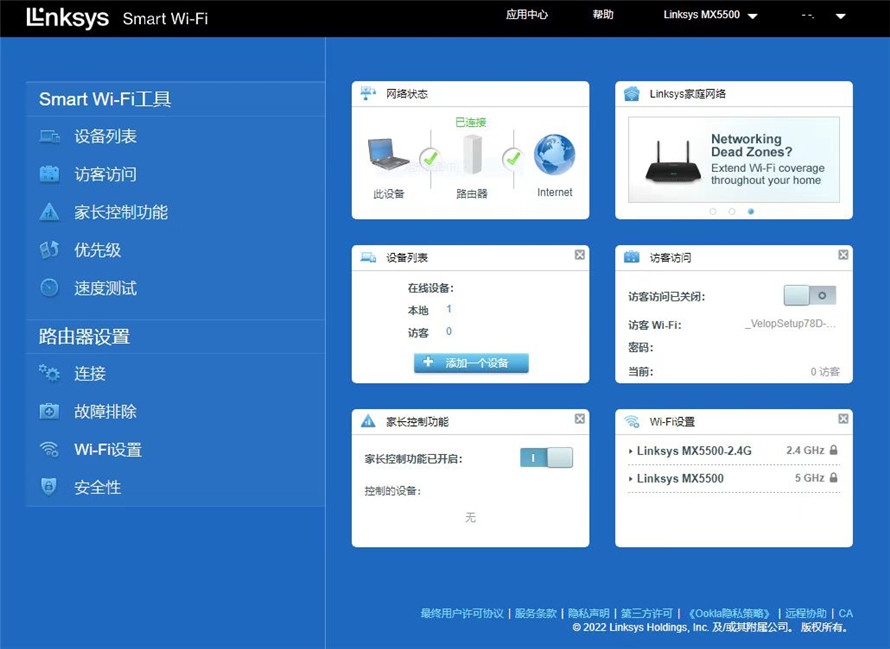The width and height of the screenshot is (890, 649).
Task: Click the Linksys logo in header
Action: (67, 18)
